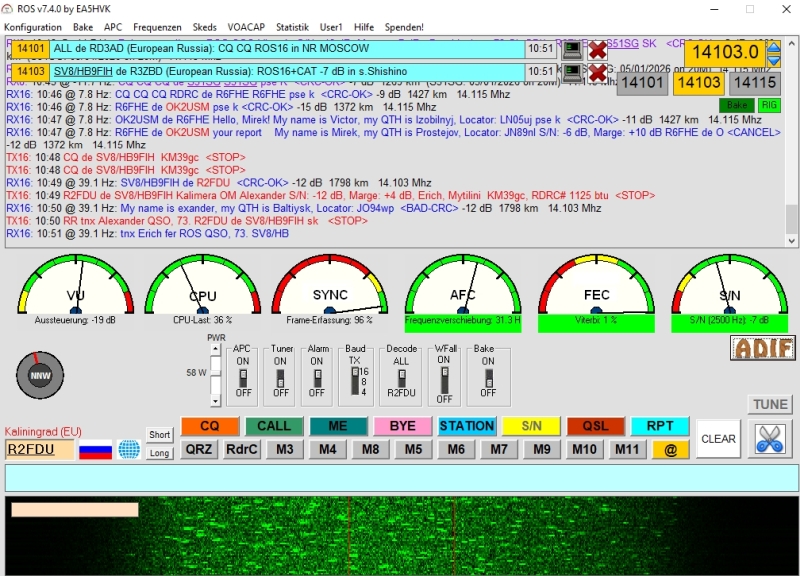Viewport: 800px width, 576px height.
Task: Click the pink BYE macro button
Action: [x=403, y=426]
